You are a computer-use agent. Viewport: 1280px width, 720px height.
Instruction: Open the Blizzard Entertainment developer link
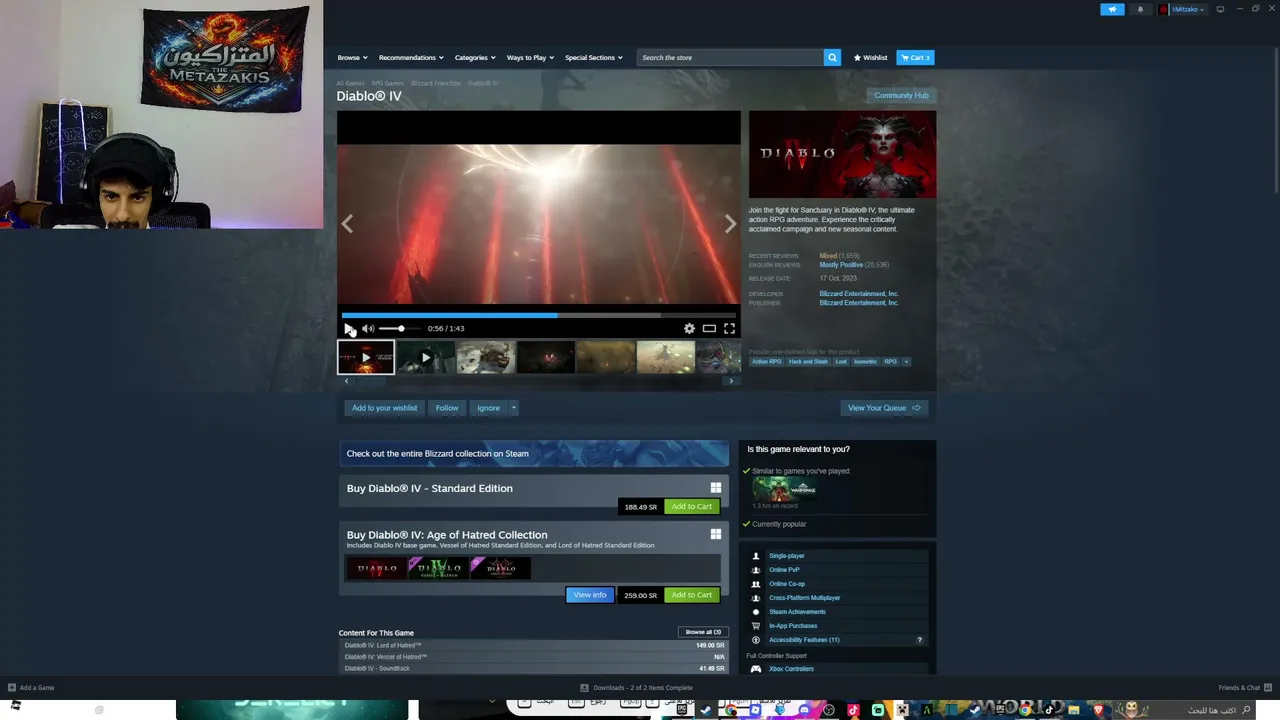click(859, 294)
